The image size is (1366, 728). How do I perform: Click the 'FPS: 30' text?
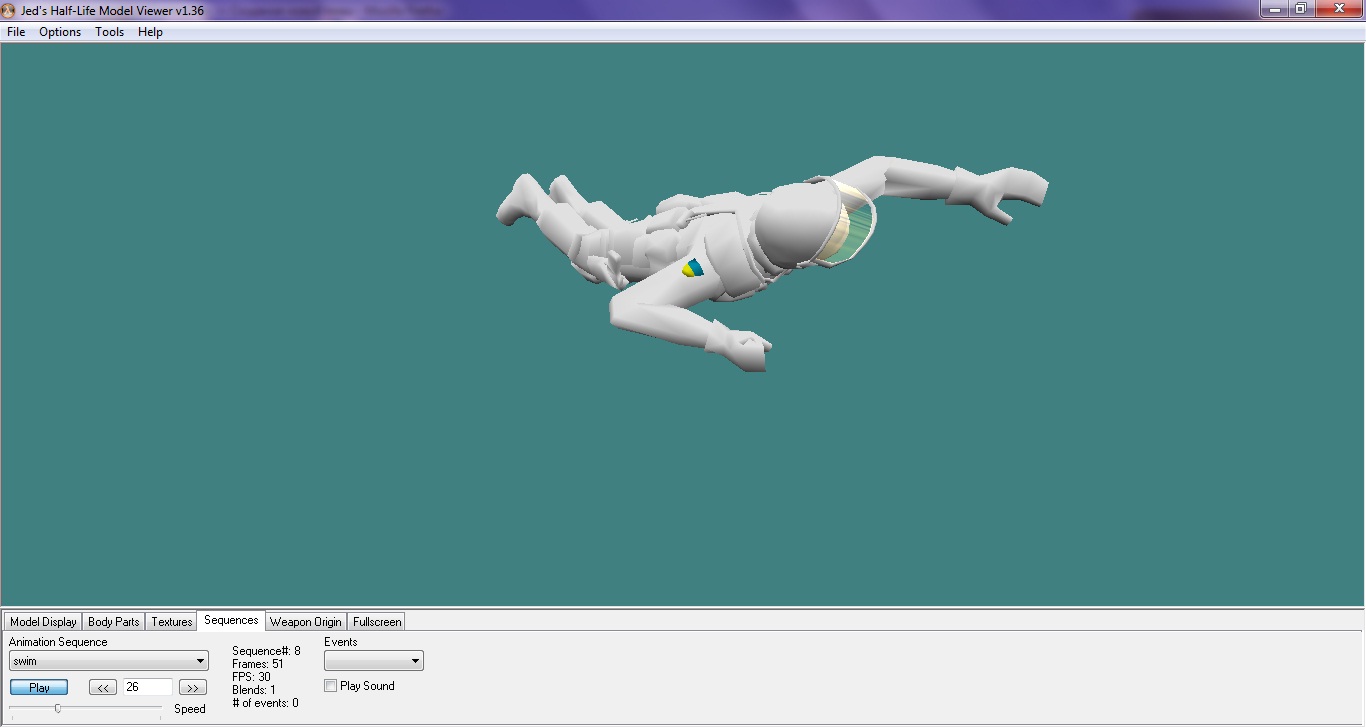click(x=251, y=677)
